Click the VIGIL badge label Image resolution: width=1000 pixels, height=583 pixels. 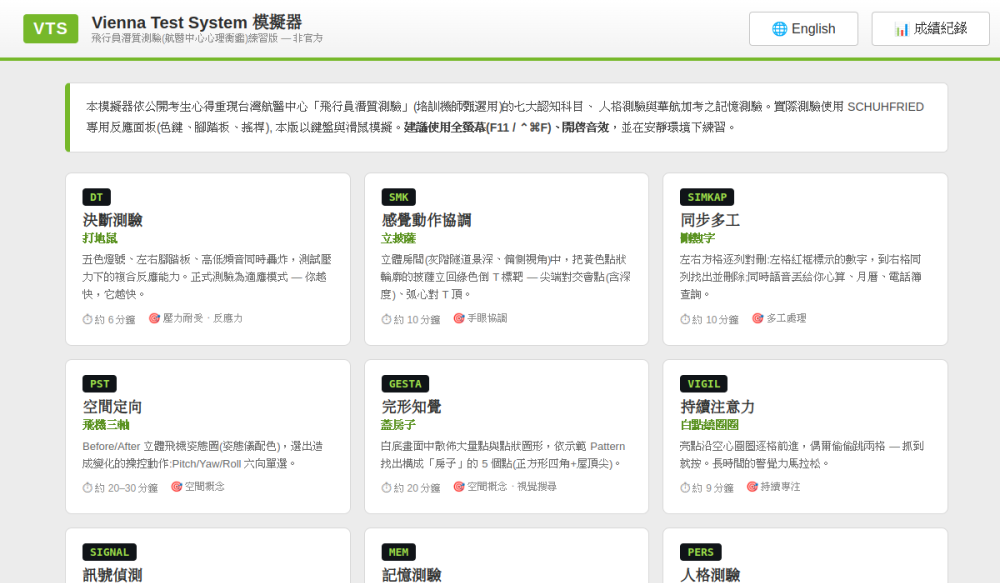(x=703, y=384)
